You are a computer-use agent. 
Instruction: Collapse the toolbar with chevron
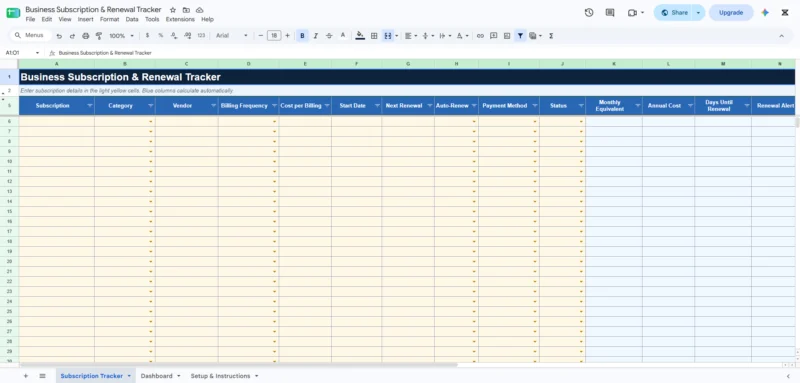[781, 36]
